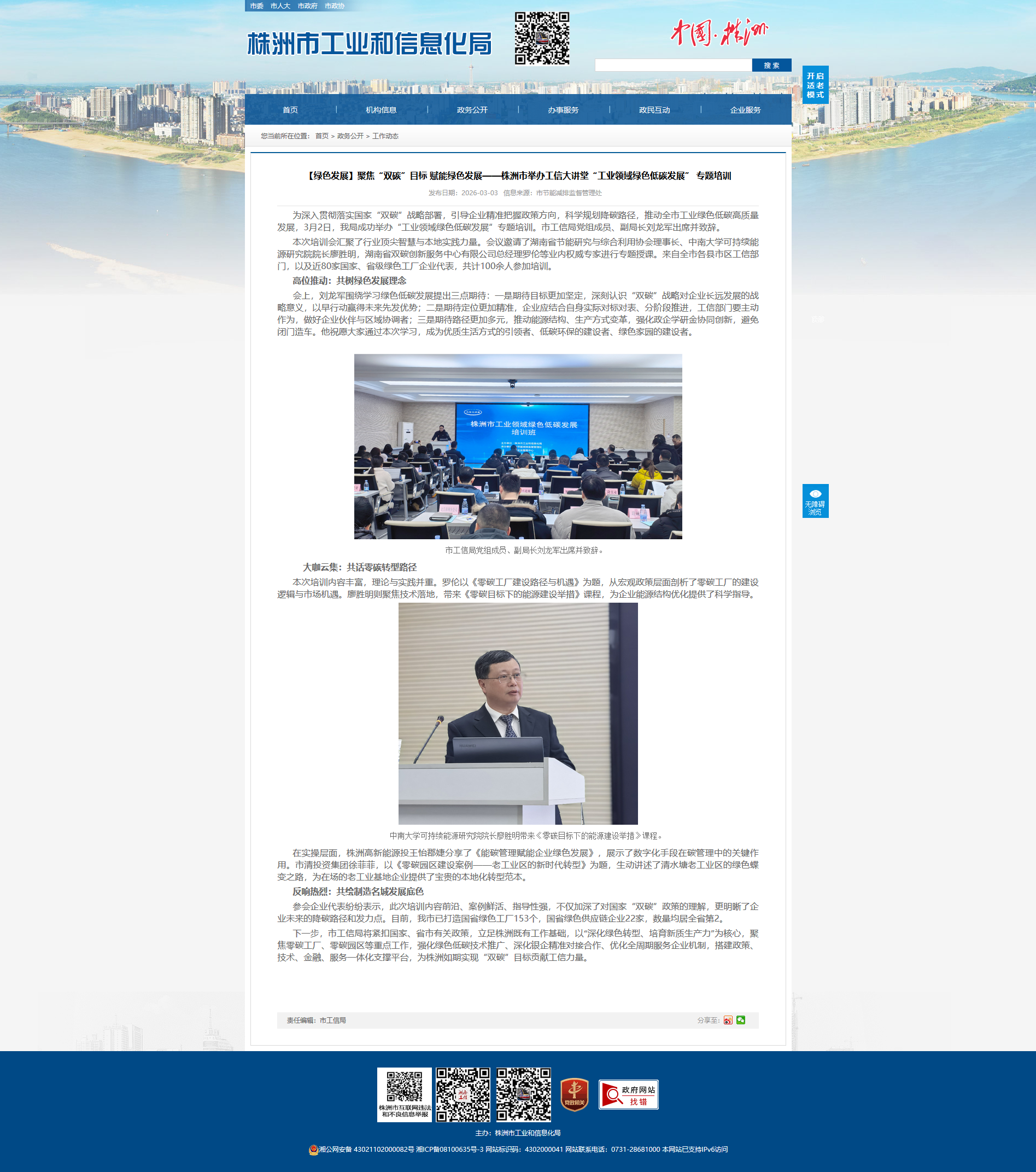Click the Weibo share icon
The width and height of the screenshot is (1036, 1172).
point(728,1020)
